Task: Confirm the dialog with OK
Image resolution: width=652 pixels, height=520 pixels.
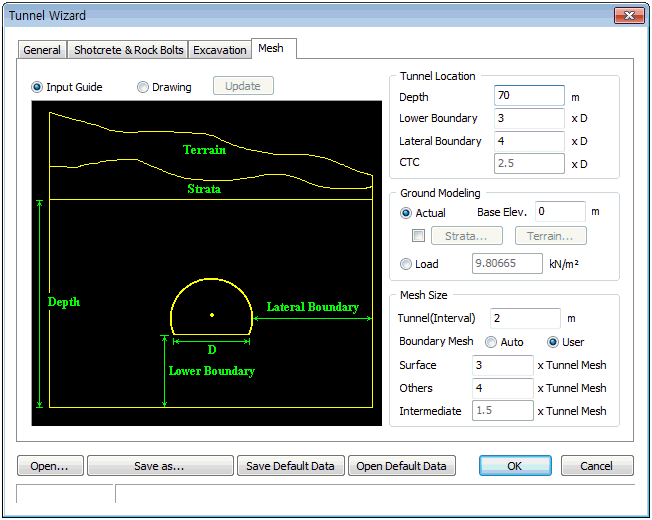Action: (514, 466)
